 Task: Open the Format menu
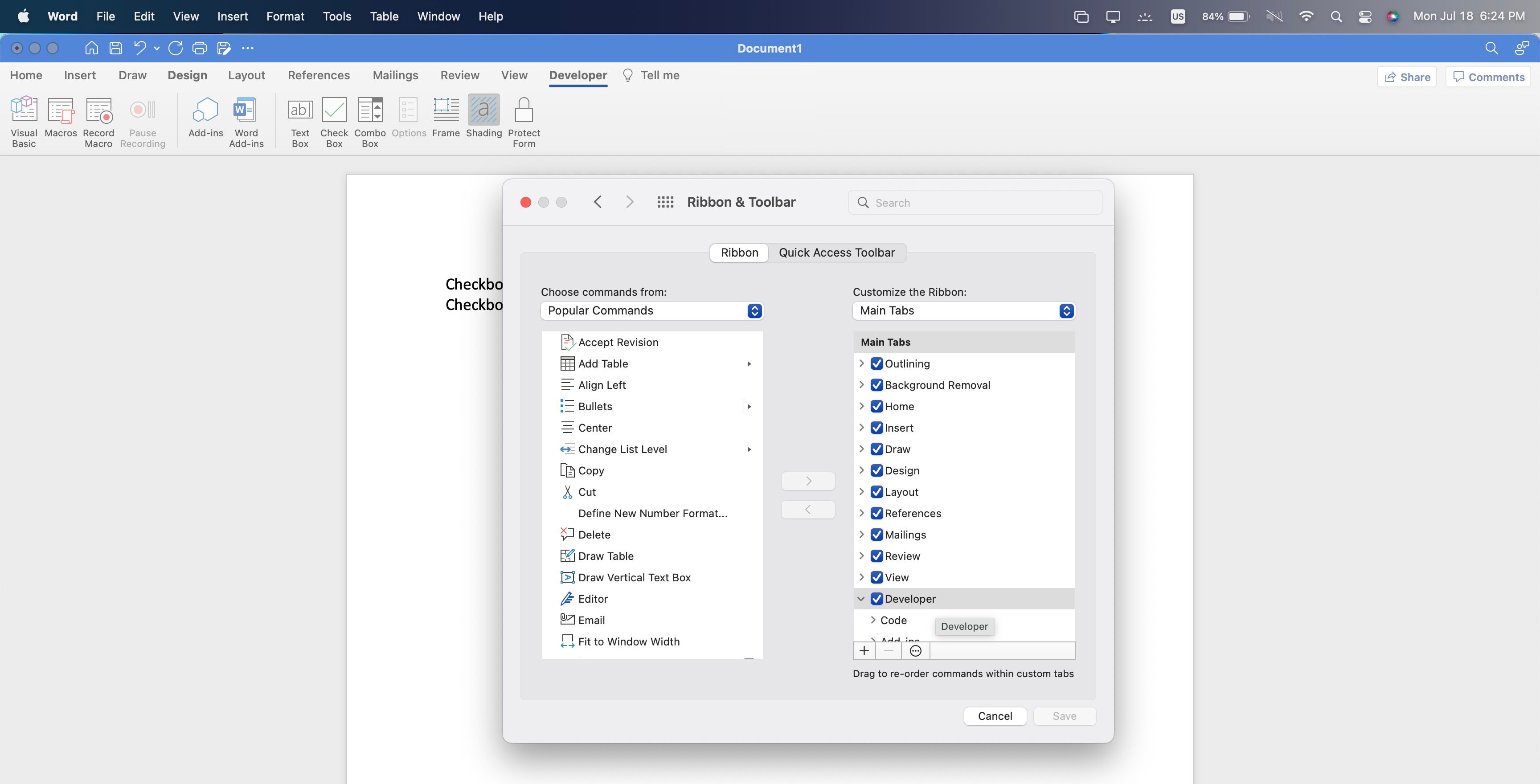pos(285,17)
